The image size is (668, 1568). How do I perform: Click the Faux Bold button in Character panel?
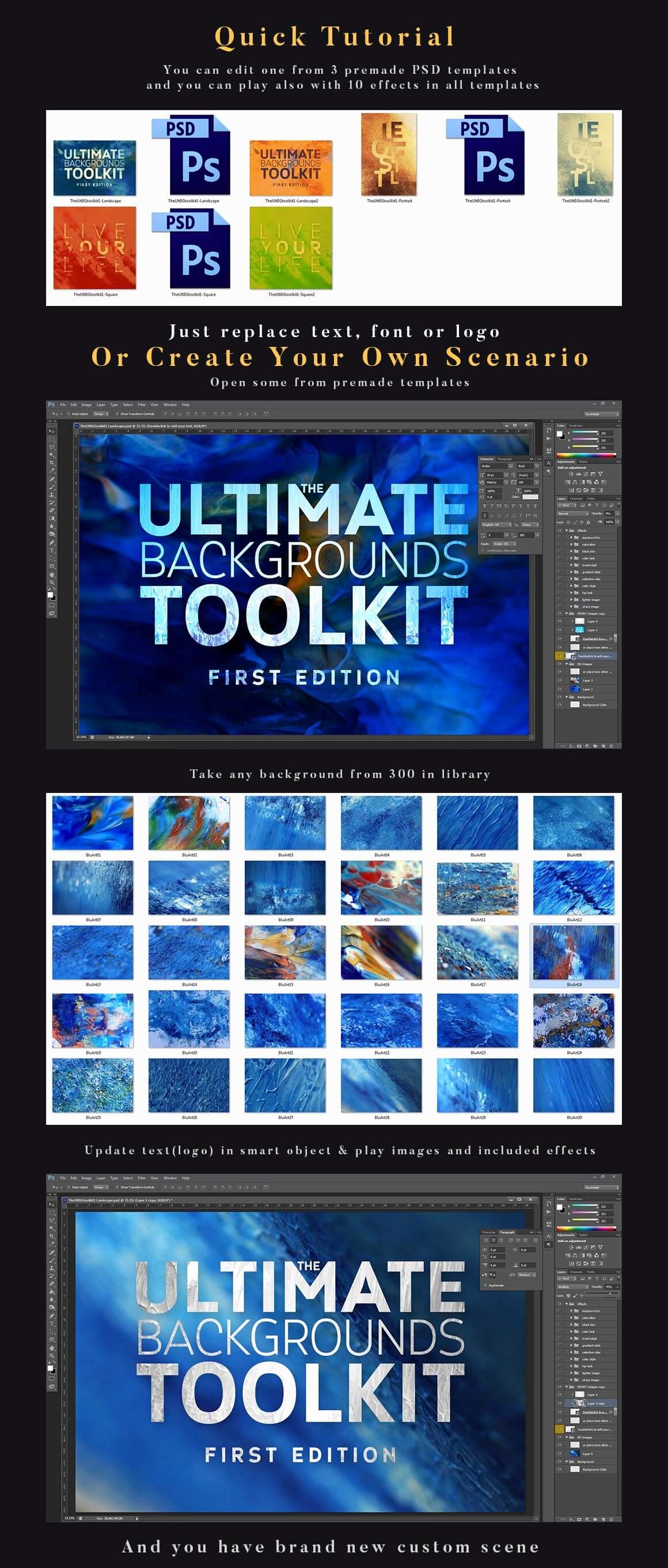point(485,506)
